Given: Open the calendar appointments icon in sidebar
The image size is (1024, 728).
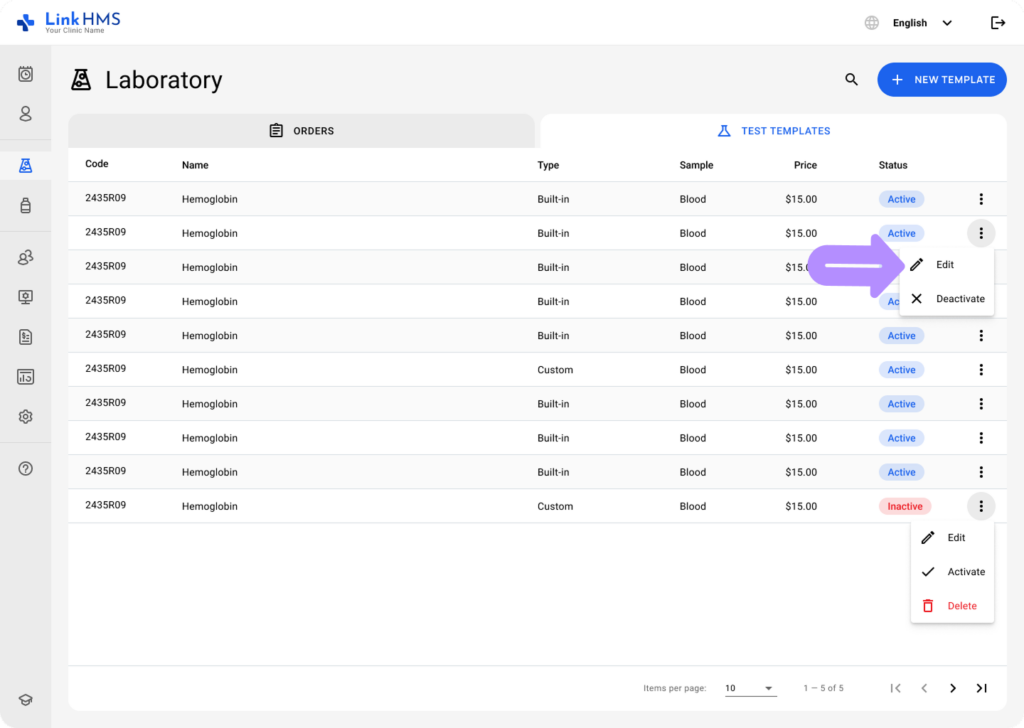Looking at the screenshot, I should (x=25, y=74).
